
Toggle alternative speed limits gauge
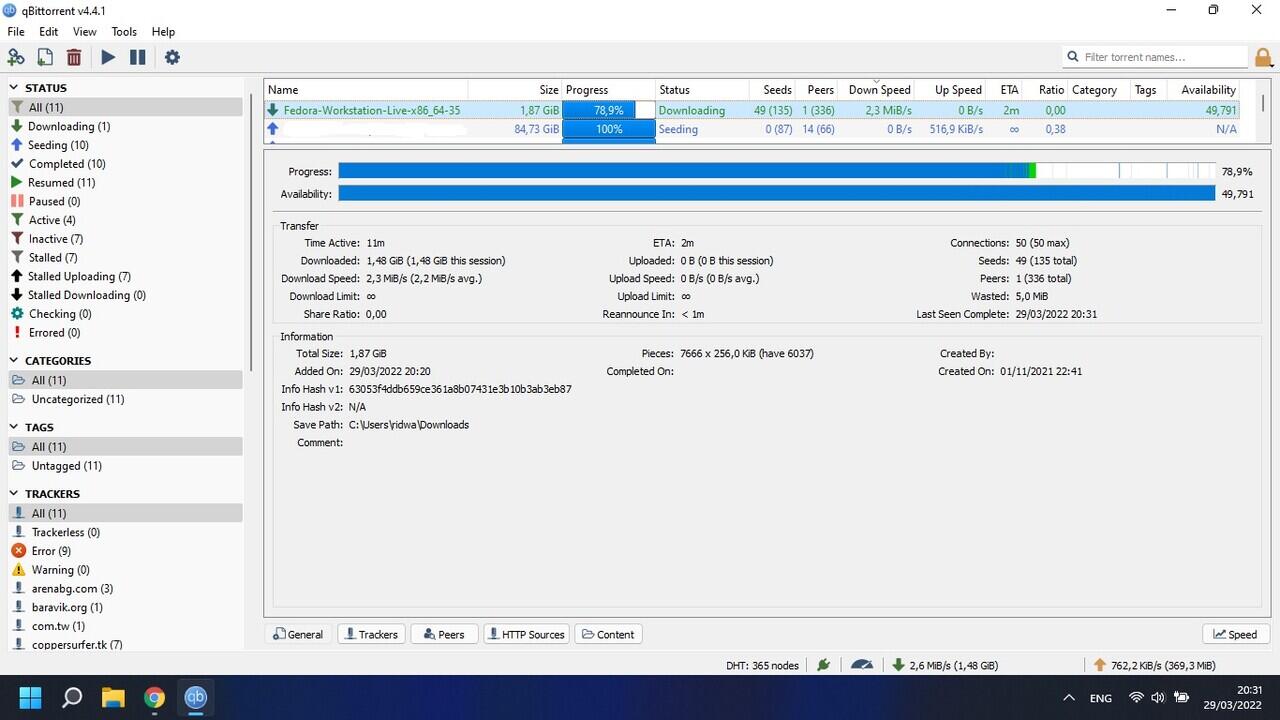(862, 664)
